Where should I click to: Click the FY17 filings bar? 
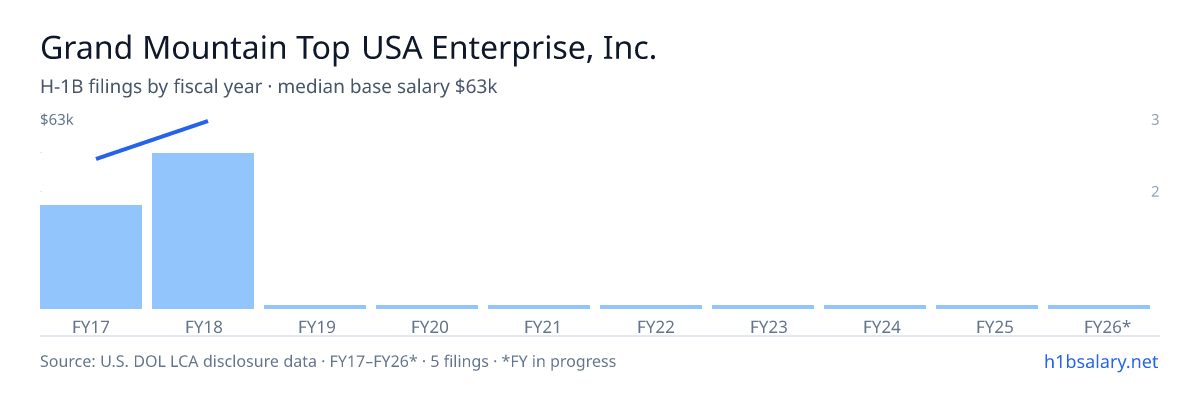click(91, 257)
